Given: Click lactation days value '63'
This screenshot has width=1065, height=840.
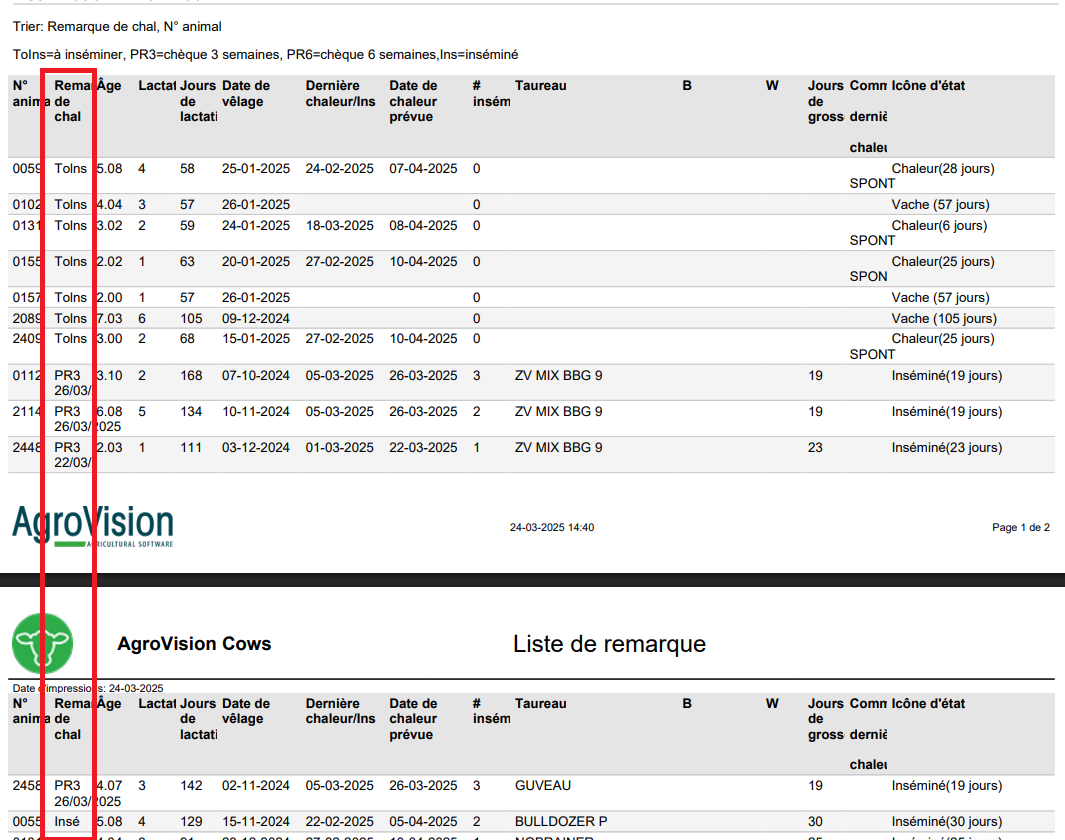Looking at the screenshot, I should pos(187,261).
